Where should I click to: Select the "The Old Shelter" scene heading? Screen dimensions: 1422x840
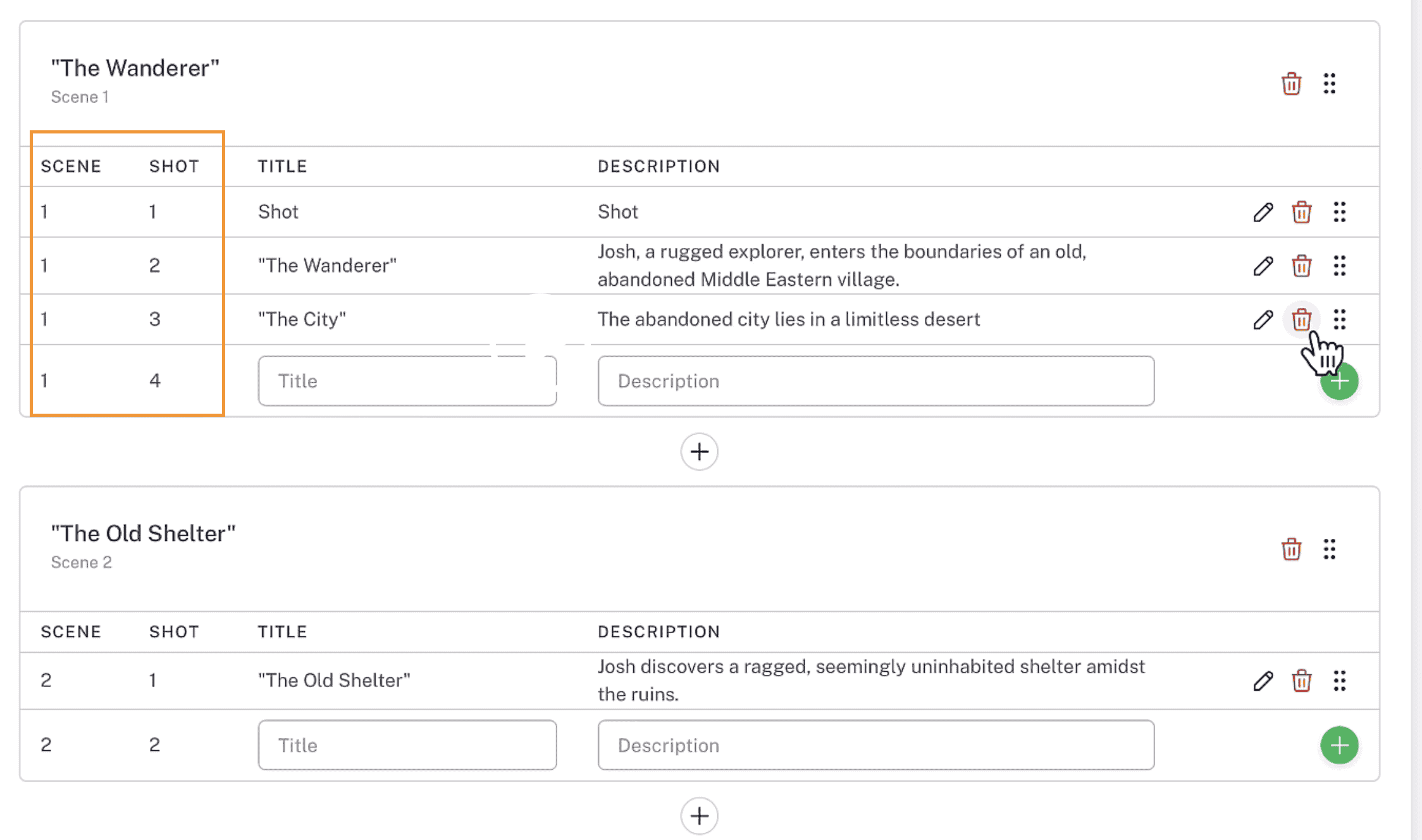coord(143,533)
